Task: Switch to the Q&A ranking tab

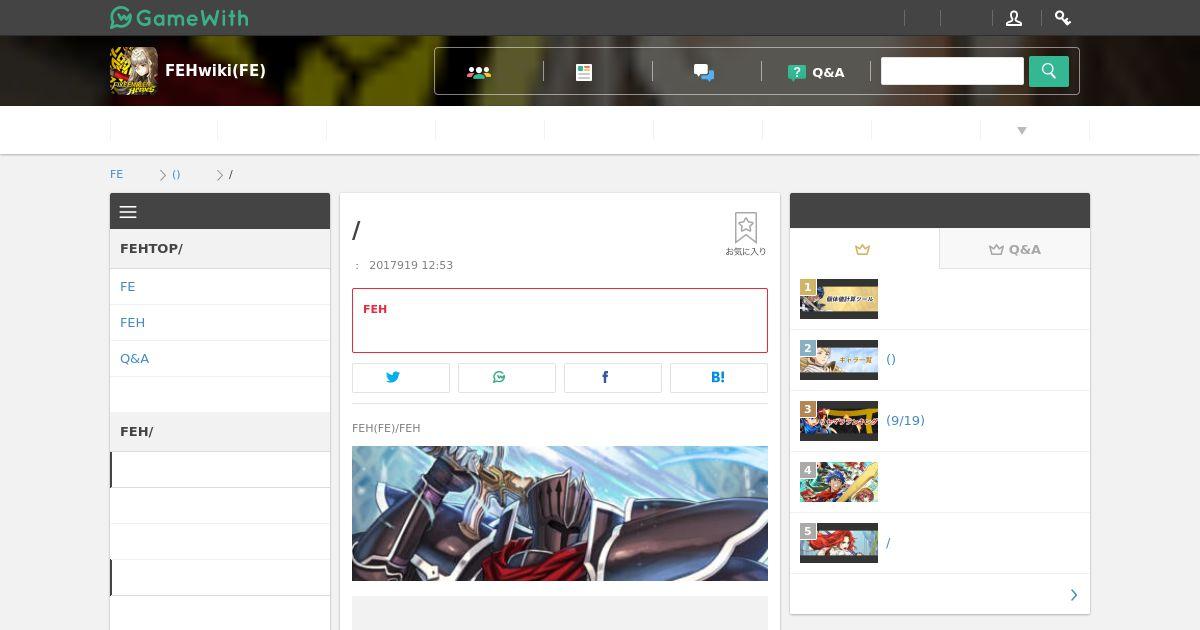Action: tap(1015, 249)
